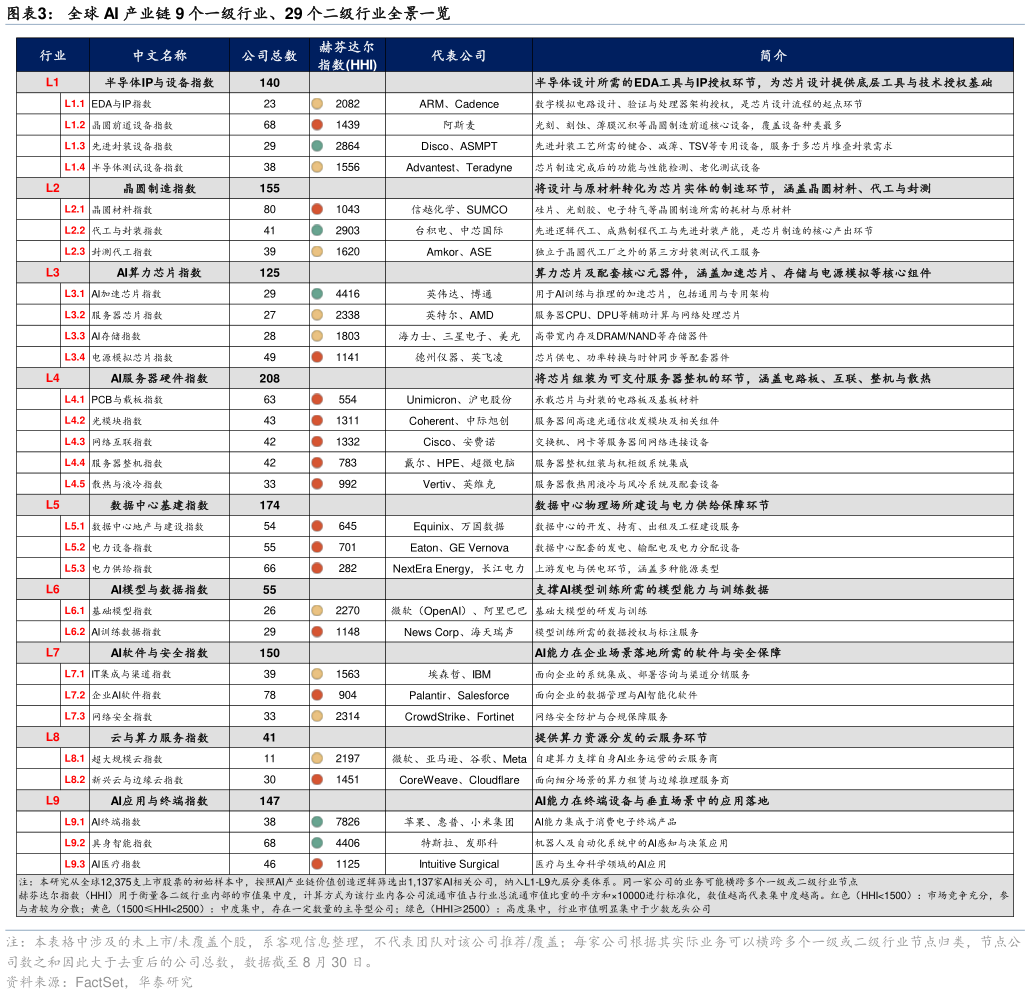Click the green dot beside HHI 7826
The image size is (1030, 994).
(317, 822)
